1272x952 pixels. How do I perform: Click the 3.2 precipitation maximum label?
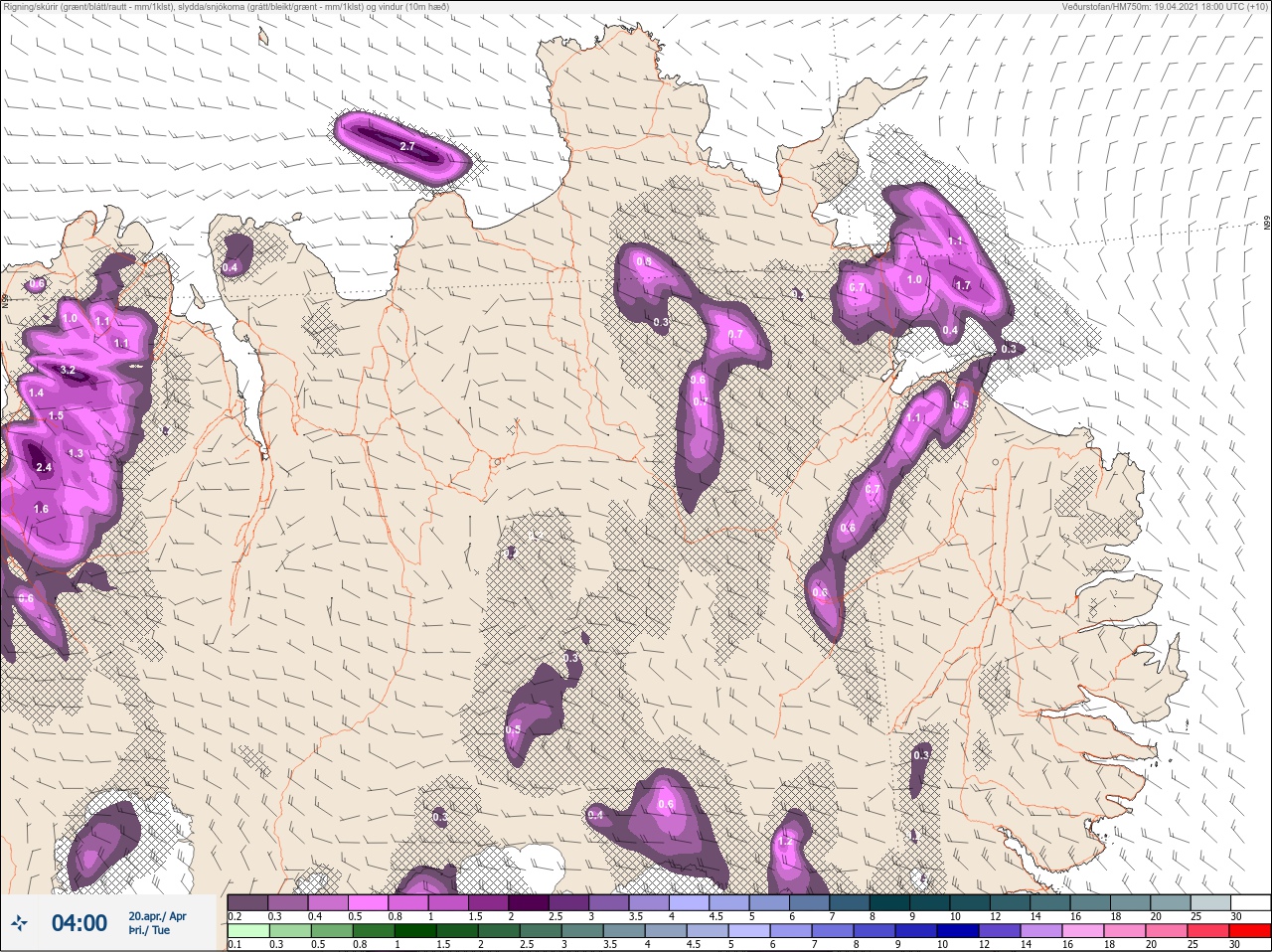[68, 370]
